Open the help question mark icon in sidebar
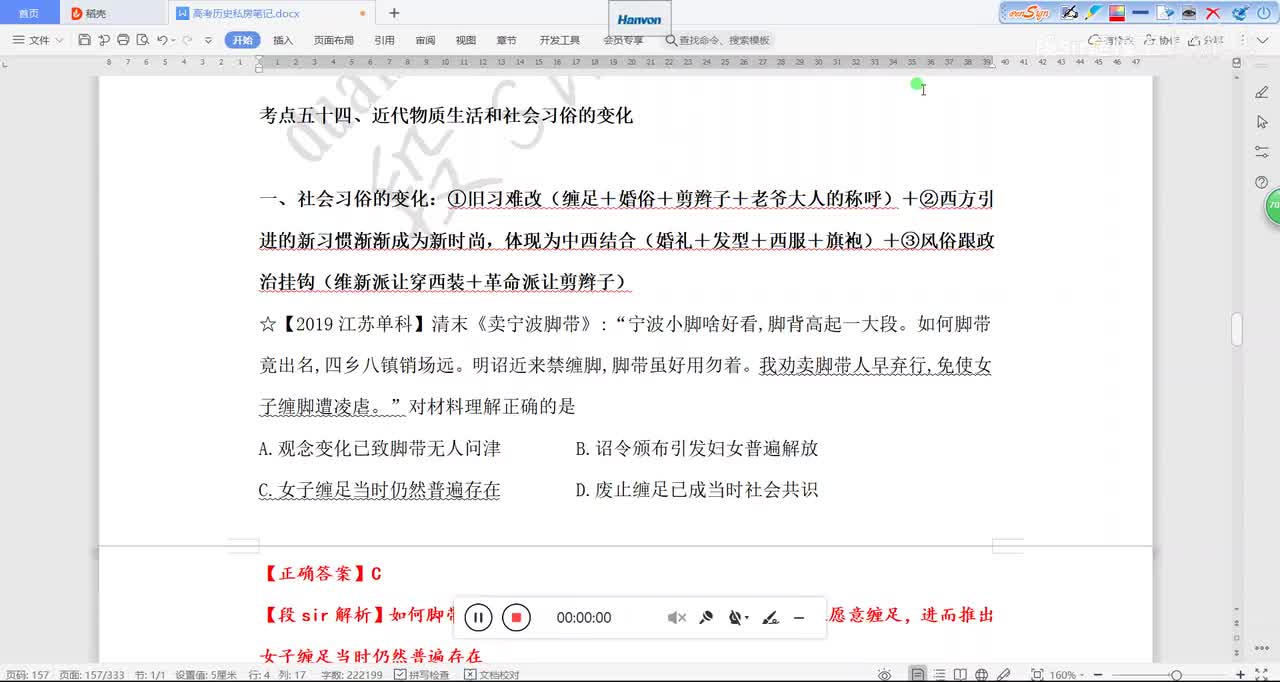The height and width of the screenshot is (682, 1280). click(x=1262, y=182)
